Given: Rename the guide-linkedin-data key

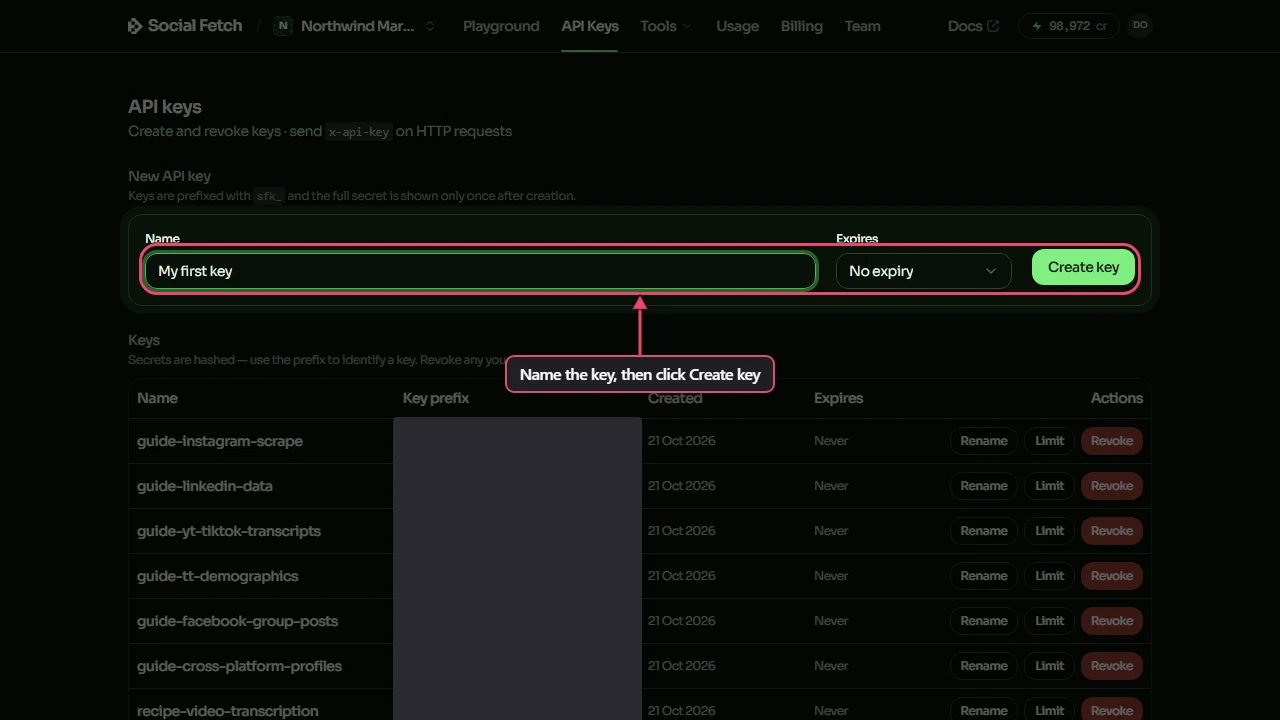Looking at the screenshot, I should point(984,486).
